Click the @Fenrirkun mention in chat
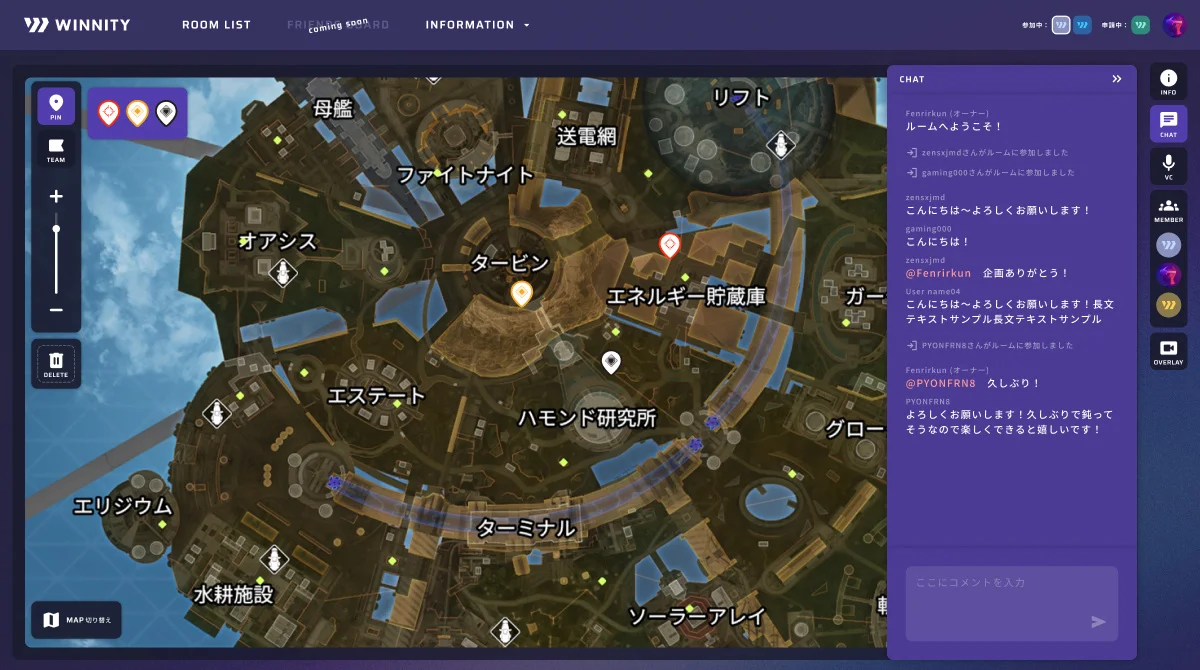The image size is (1200, 670). coord(938,273)
